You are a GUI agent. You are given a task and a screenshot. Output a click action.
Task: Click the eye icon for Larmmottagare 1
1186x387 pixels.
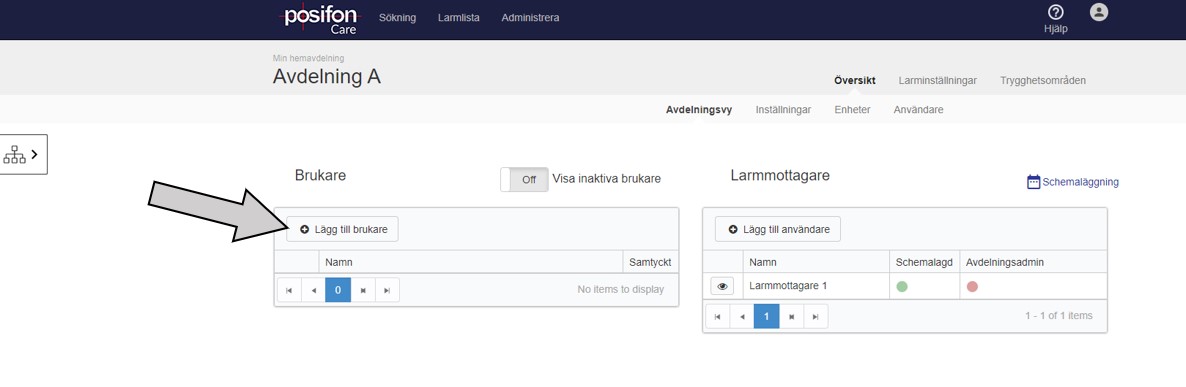[x=722, y=286]
